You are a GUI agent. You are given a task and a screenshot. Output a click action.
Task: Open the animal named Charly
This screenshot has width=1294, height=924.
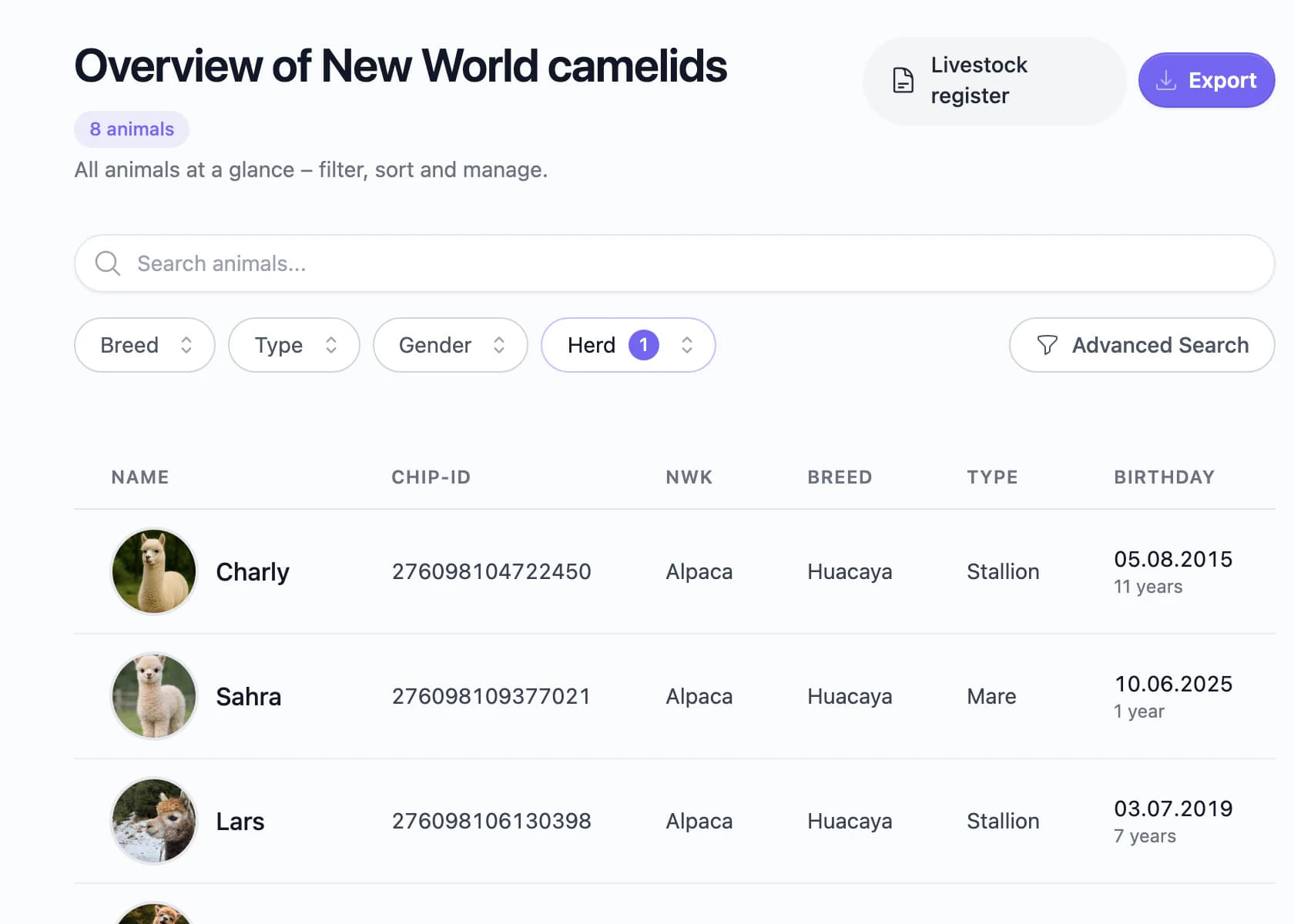(x=253, y=572)
